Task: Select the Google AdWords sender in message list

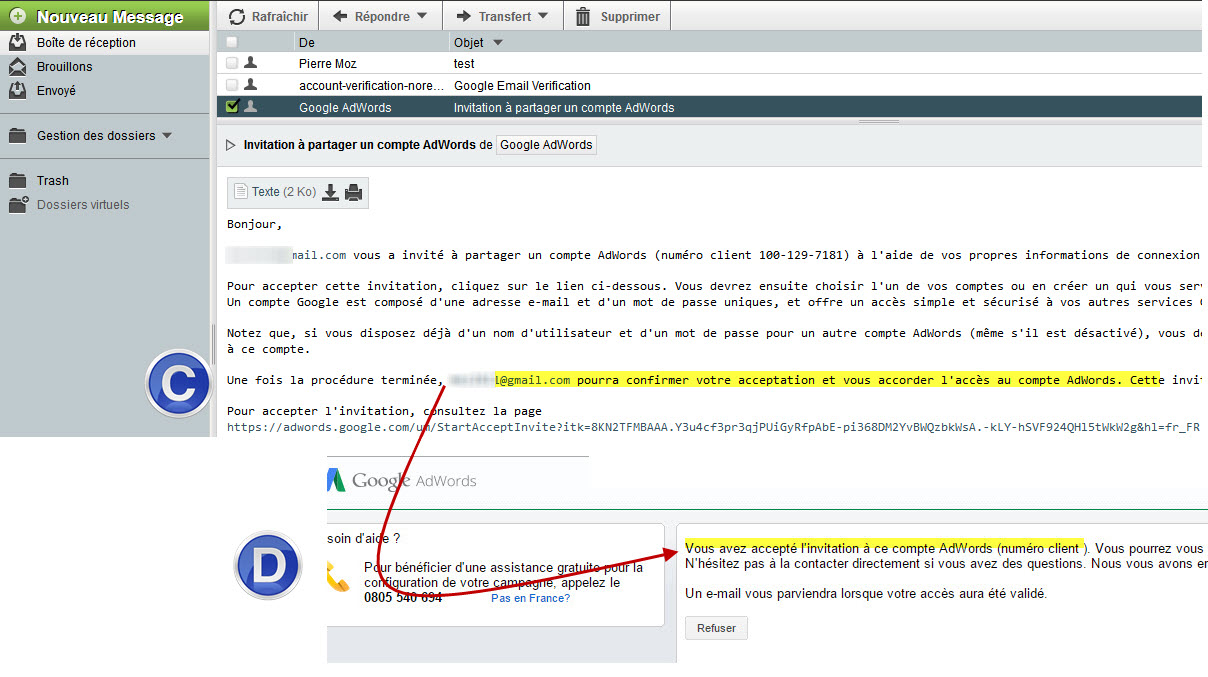Action: click(x=345, y=108)
